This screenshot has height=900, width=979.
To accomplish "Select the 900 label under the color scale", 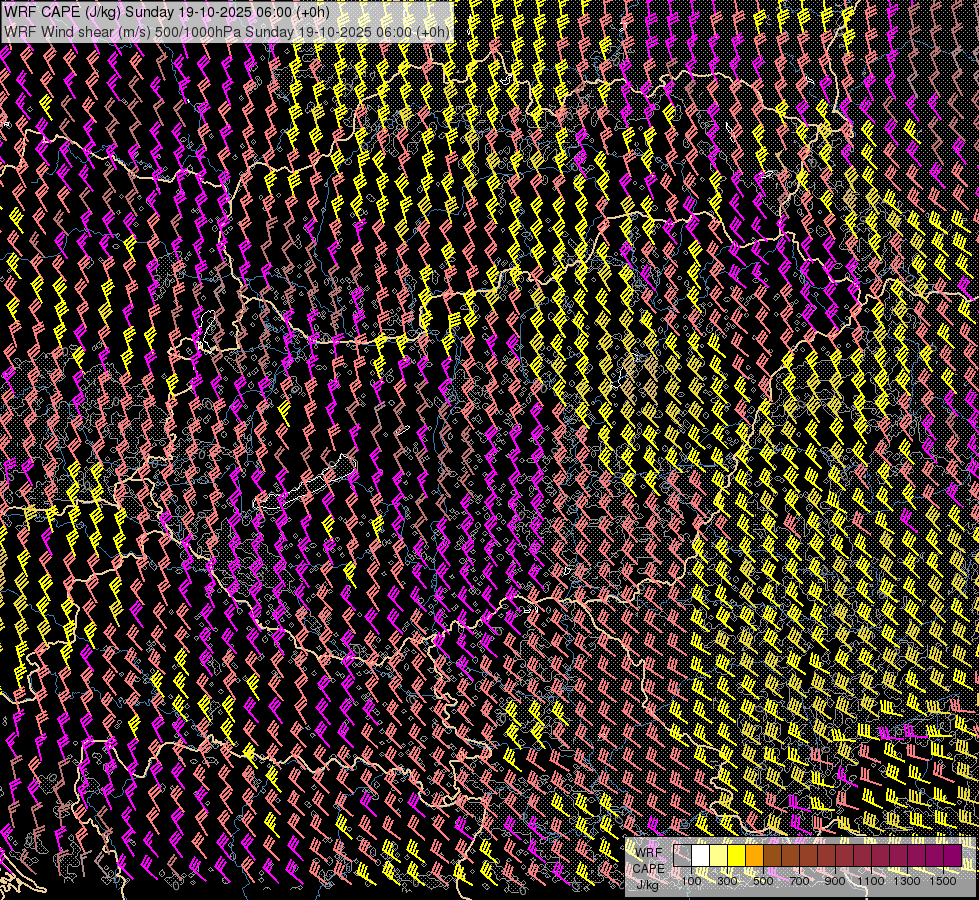I will tap(835, 881).
